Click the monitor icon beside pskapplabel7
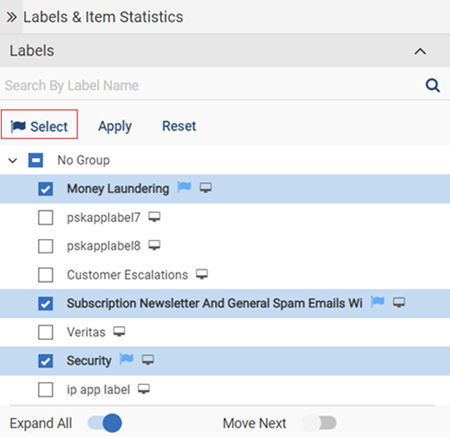 click(154, 217)
